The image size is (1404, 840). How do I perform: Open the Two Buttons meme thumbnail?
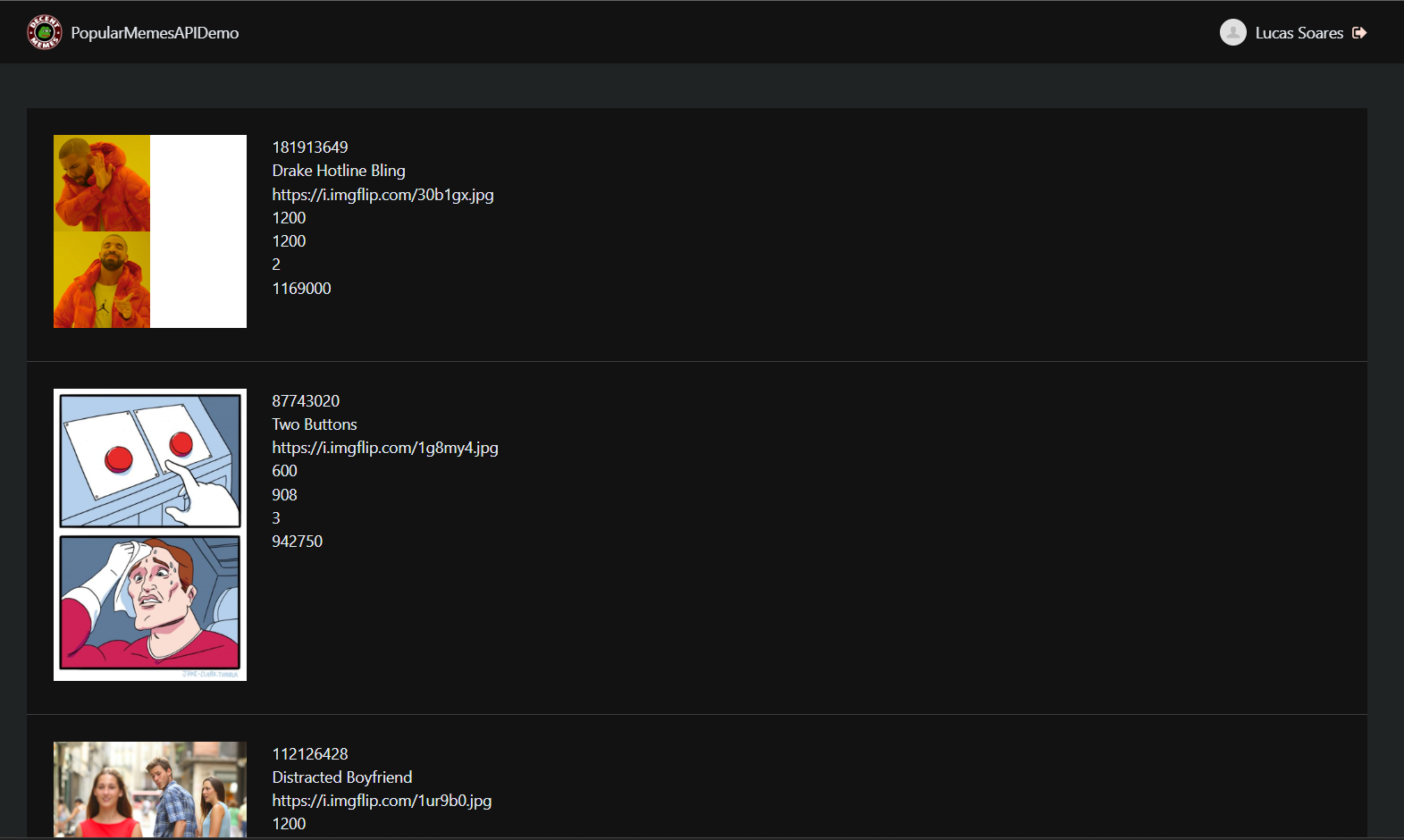(150, 534)
